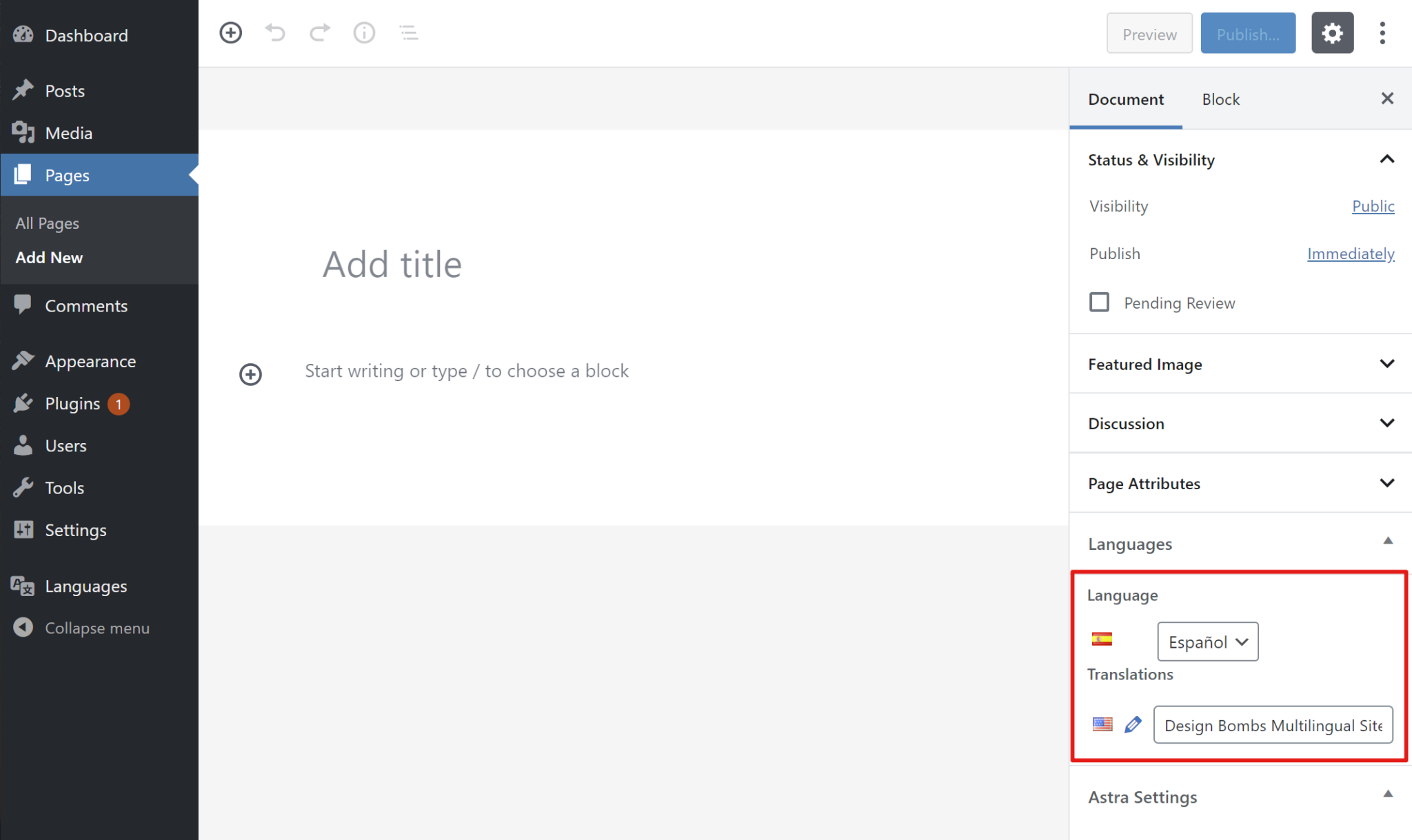Click the add block circle in content area
Viewport: 1412px width, 840px height.
[x=250, y=374]
